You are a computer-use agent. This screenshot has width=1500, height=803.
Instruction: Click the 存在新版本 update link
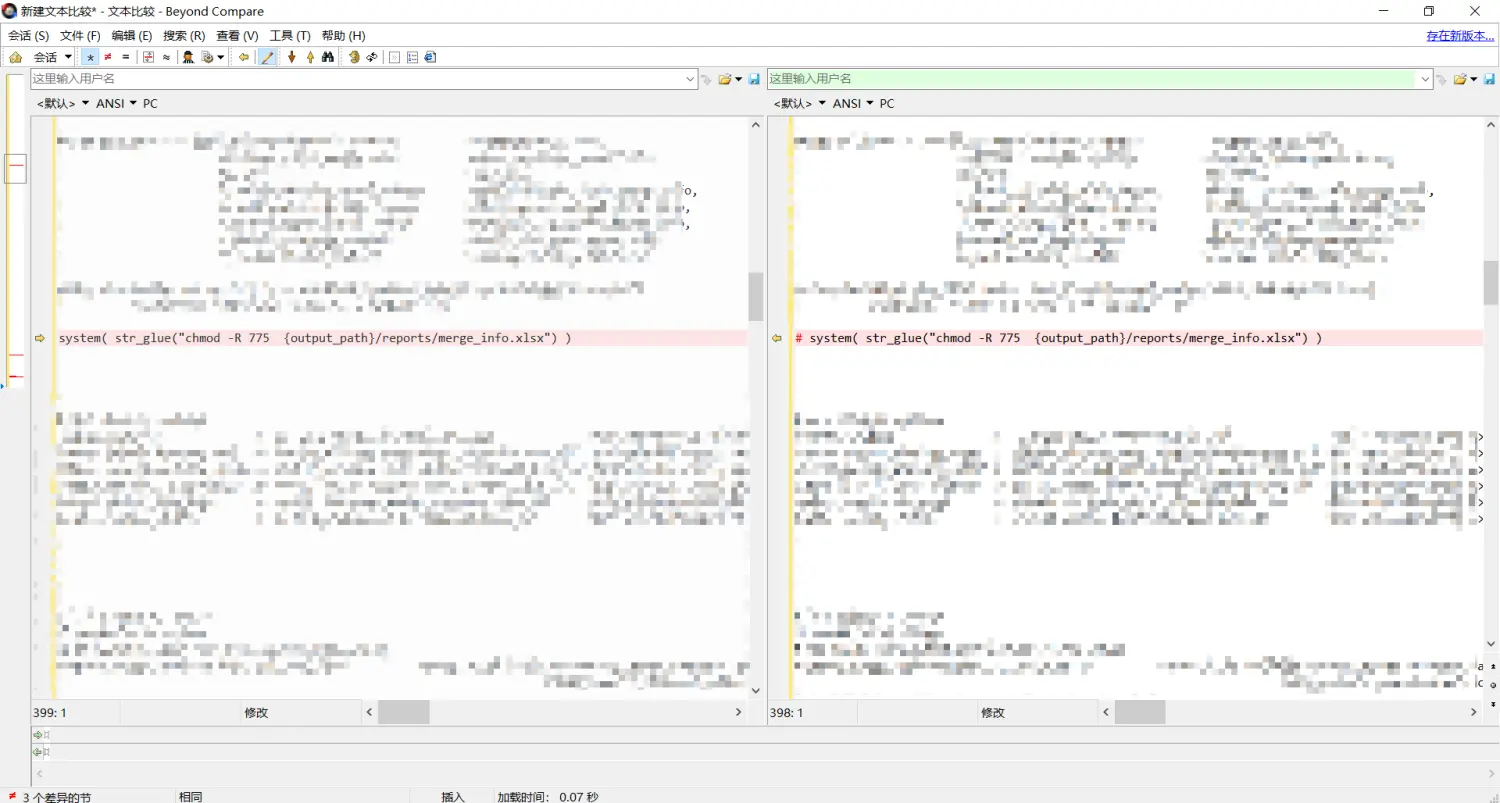coord(1459,36)
